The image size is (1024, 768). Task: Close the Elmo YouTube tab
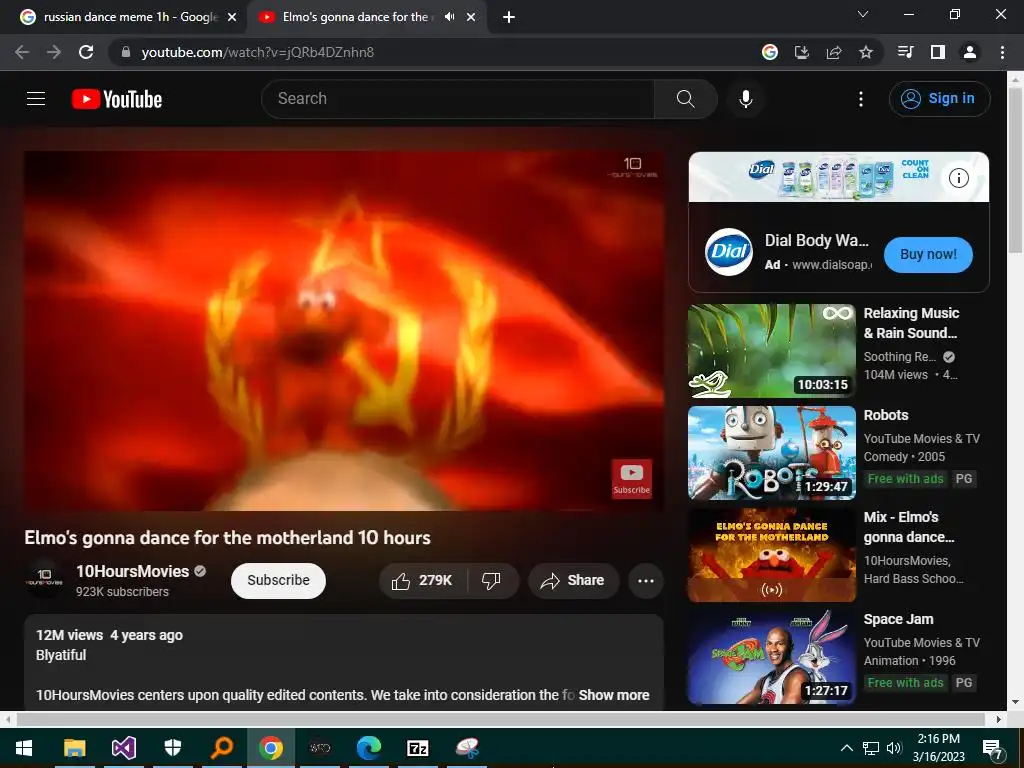click(x=471, y=18)
